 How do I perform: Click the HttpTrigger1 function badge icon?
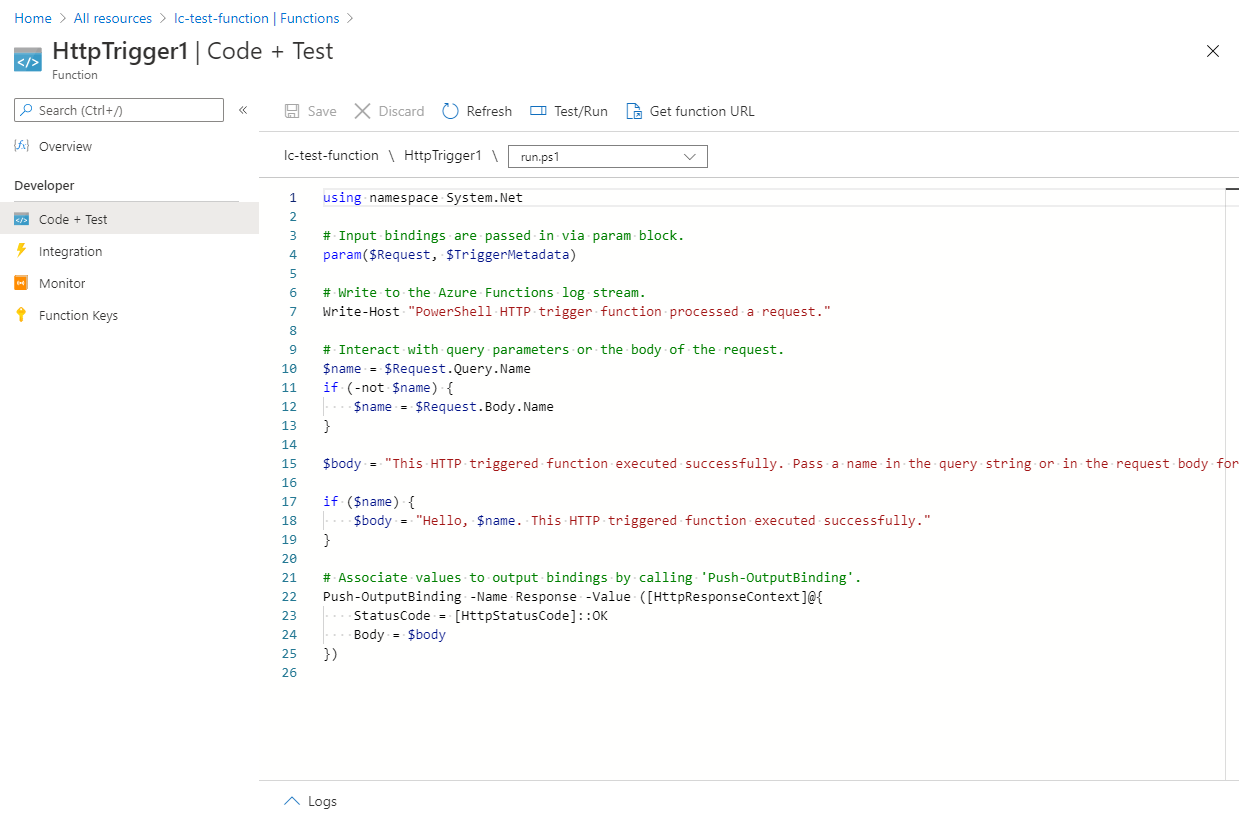(x=27, y=59)
